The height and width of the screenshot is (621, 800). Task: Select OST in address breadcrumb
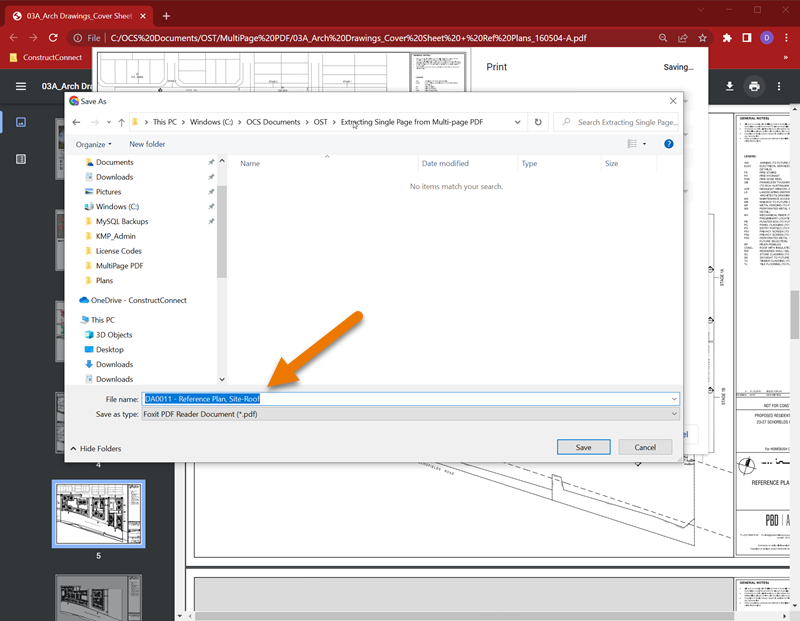pyautogui.click(x=320, y=122)
